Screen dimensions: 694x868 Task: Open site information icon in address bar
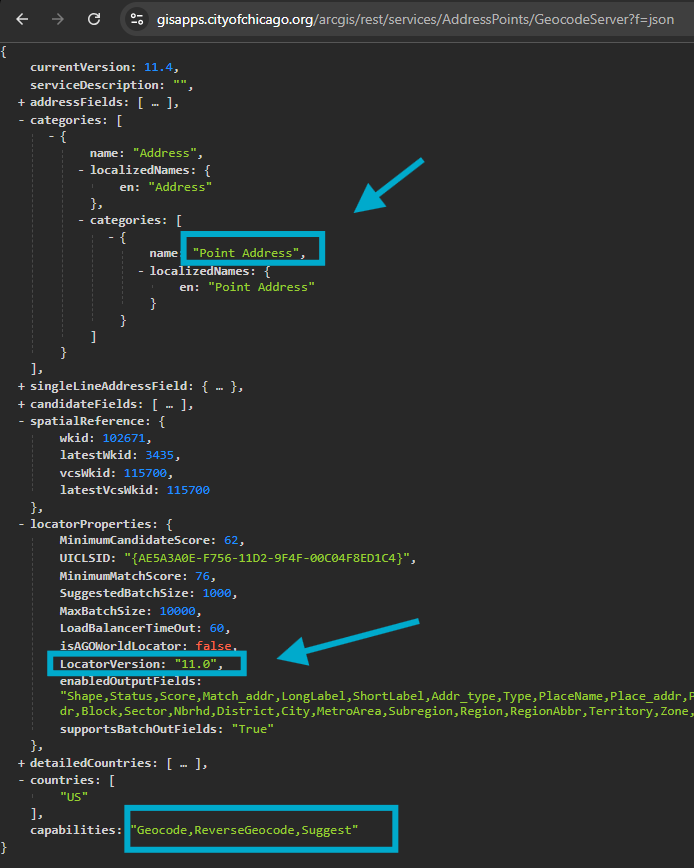pos(137,19)
